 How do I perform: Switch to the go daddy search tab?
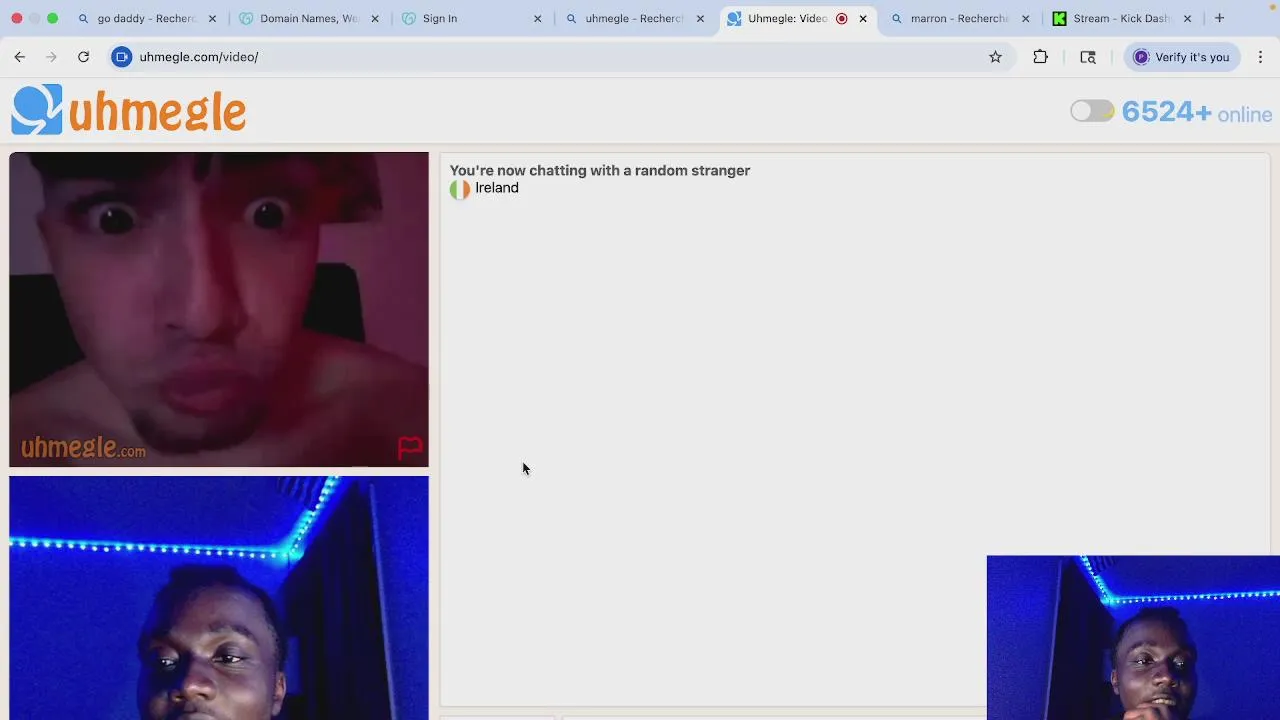[146, 18]
